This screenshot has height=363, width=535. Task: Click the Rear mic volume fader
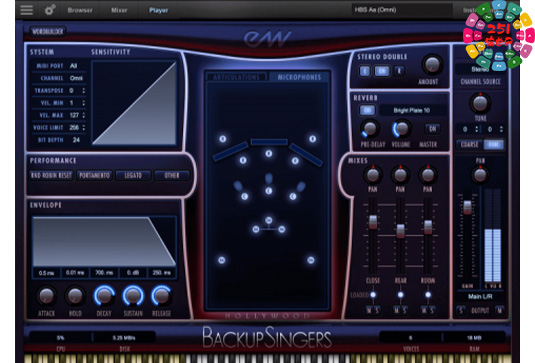pos(400,231)
